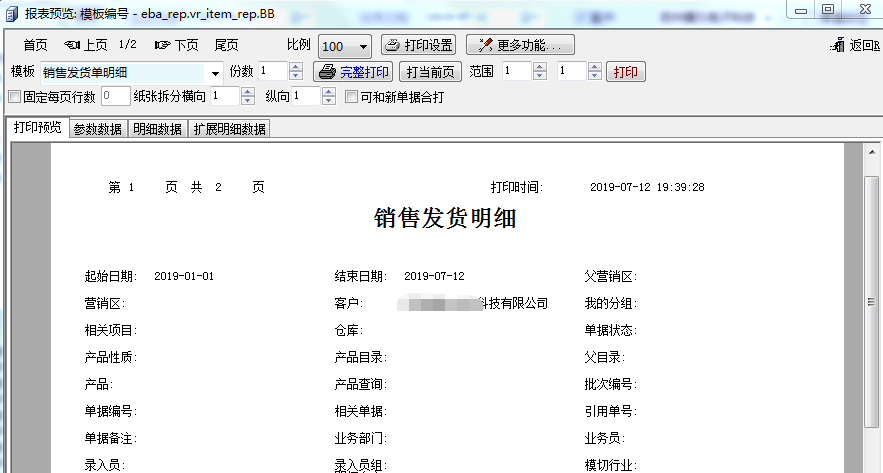Open the template (模板) dropdown list

click(x=215, y=73)
